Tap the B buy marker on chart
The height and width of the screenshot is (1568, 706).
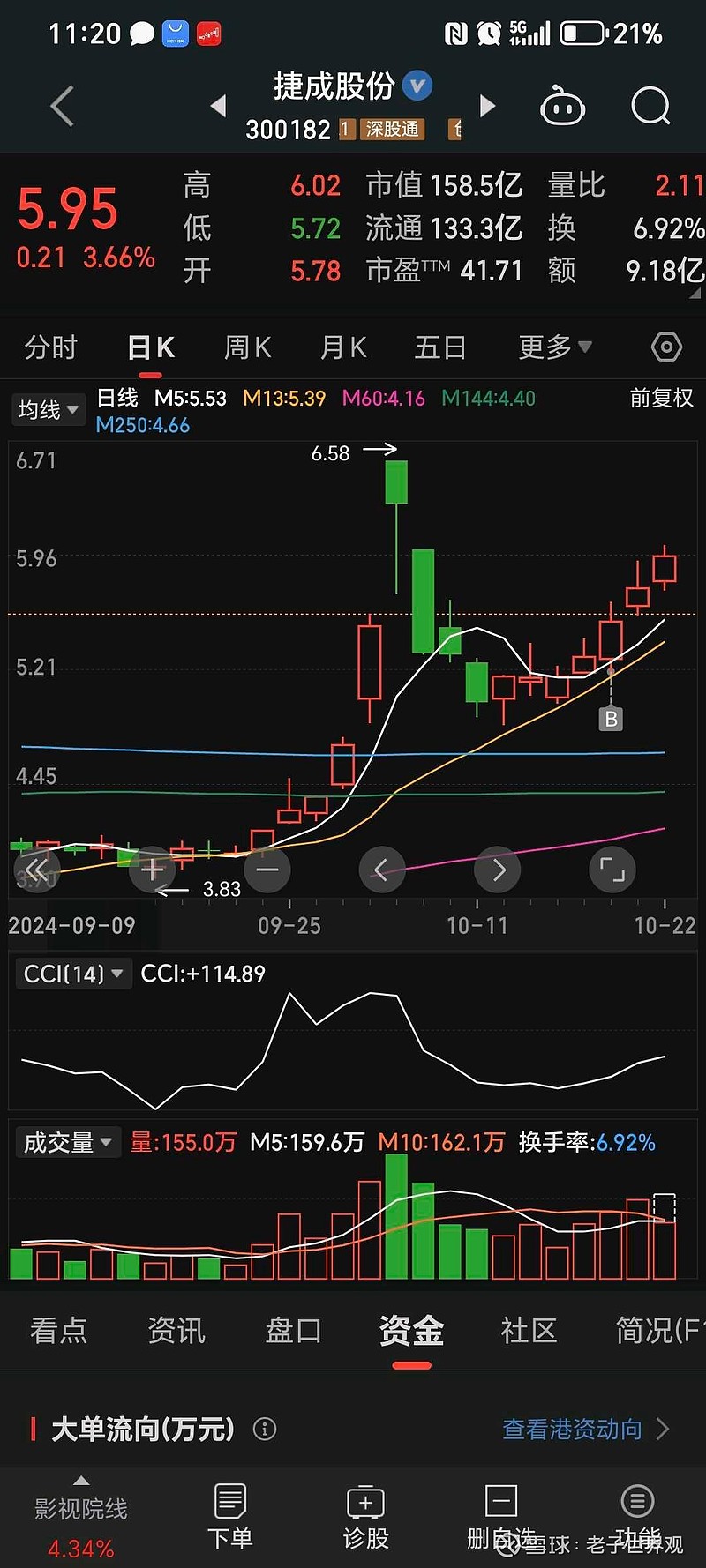(x=611, y=719)
